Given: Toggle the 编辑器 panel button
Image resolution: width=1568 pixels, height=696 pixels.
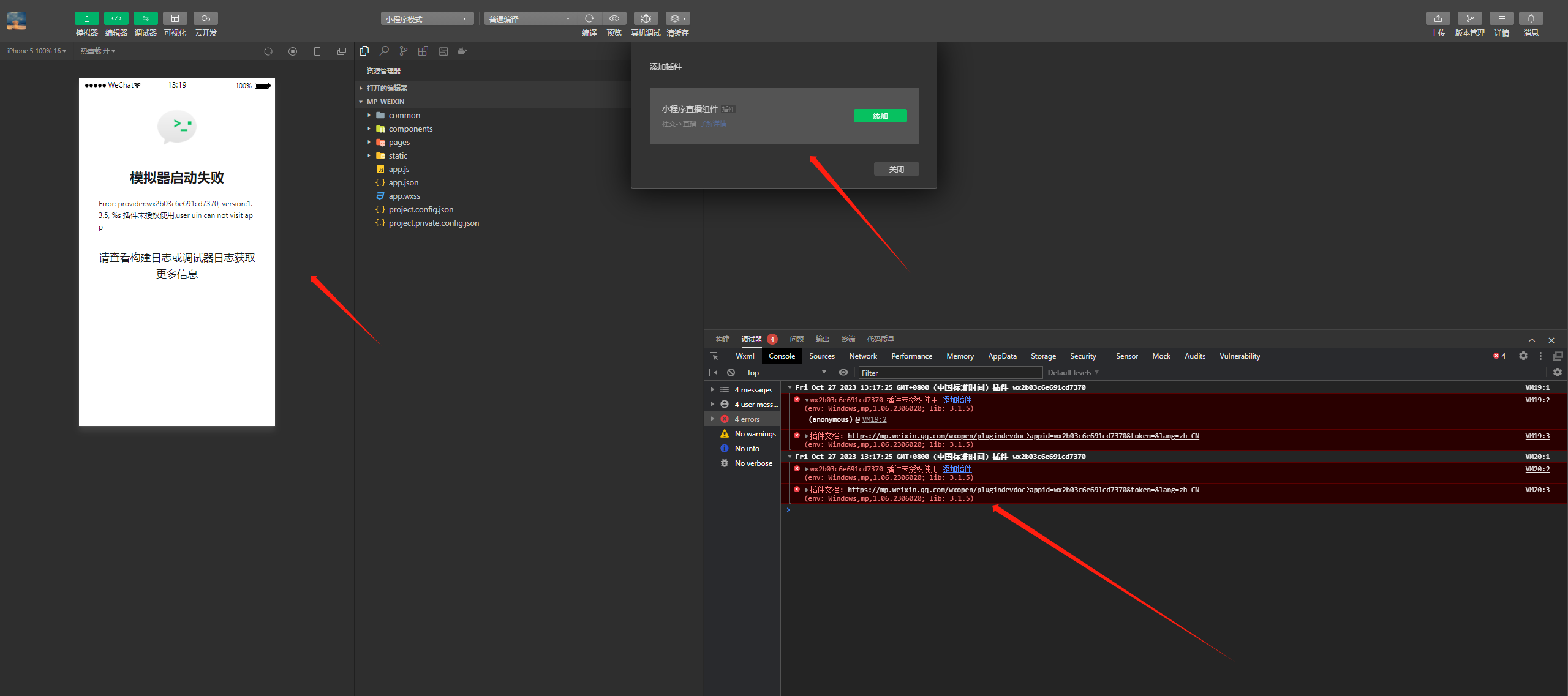Looking at the screenshot, I should coord(116,18).
